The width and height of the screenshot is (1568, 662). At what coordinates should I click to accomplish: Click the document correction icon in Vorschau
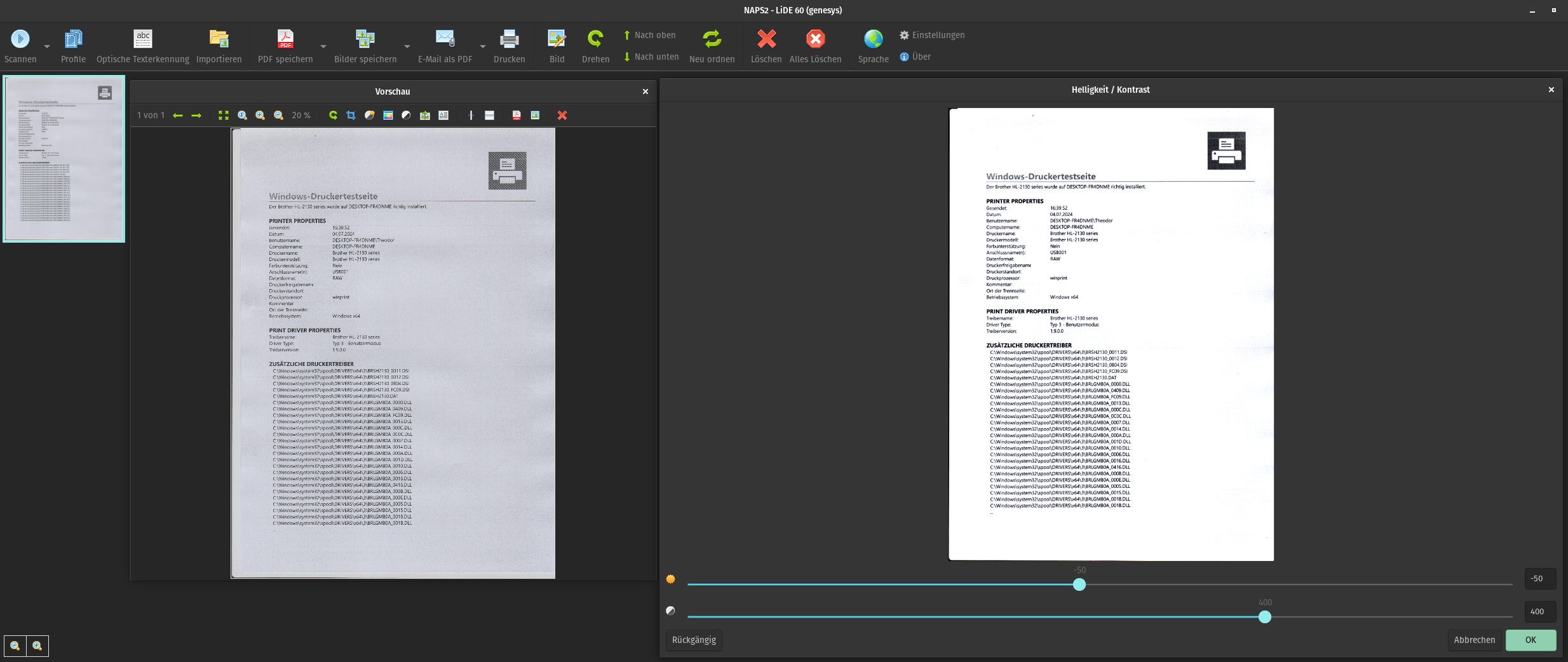click(443, 116)
